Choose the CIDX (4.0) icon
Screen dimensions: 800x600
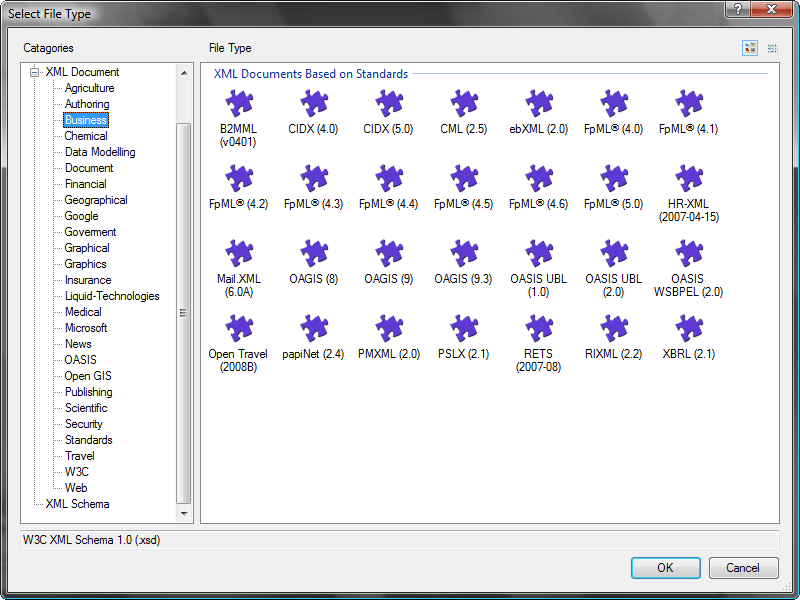tap(313, 104)
